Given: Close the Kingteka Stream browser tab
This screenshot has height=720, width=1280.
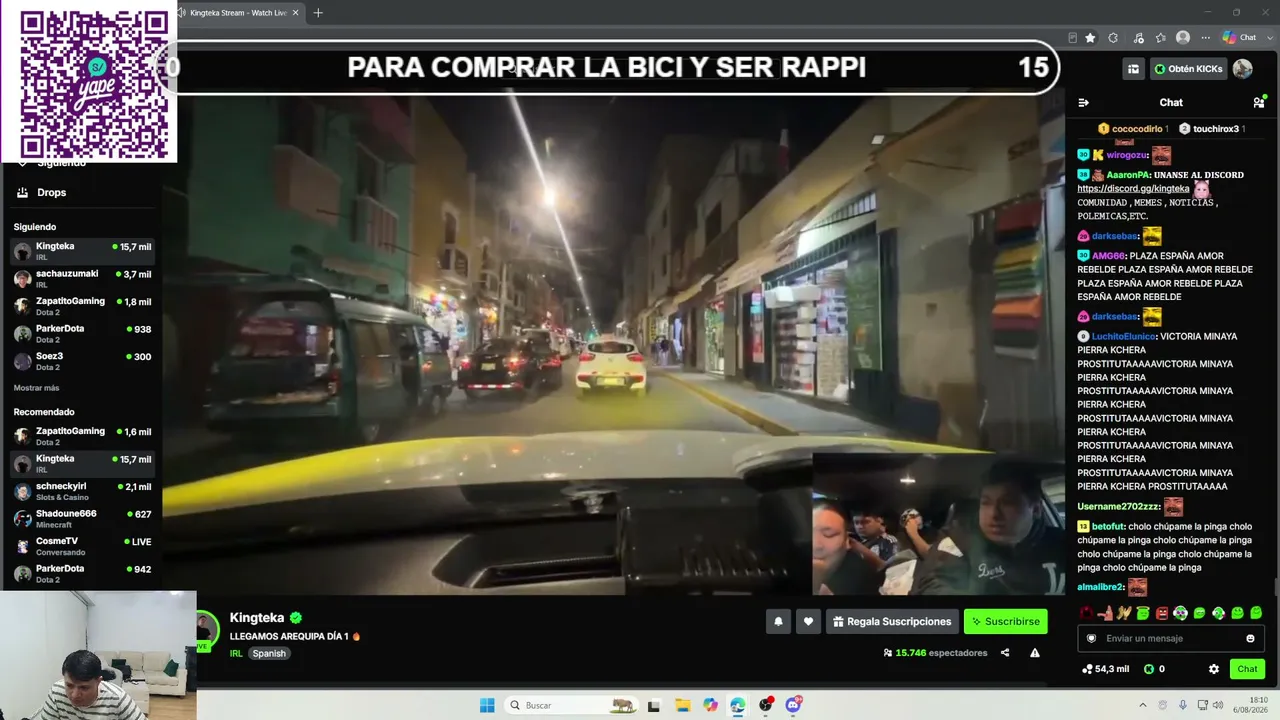Looking at the screenshot, I should [x=295, y=13].
